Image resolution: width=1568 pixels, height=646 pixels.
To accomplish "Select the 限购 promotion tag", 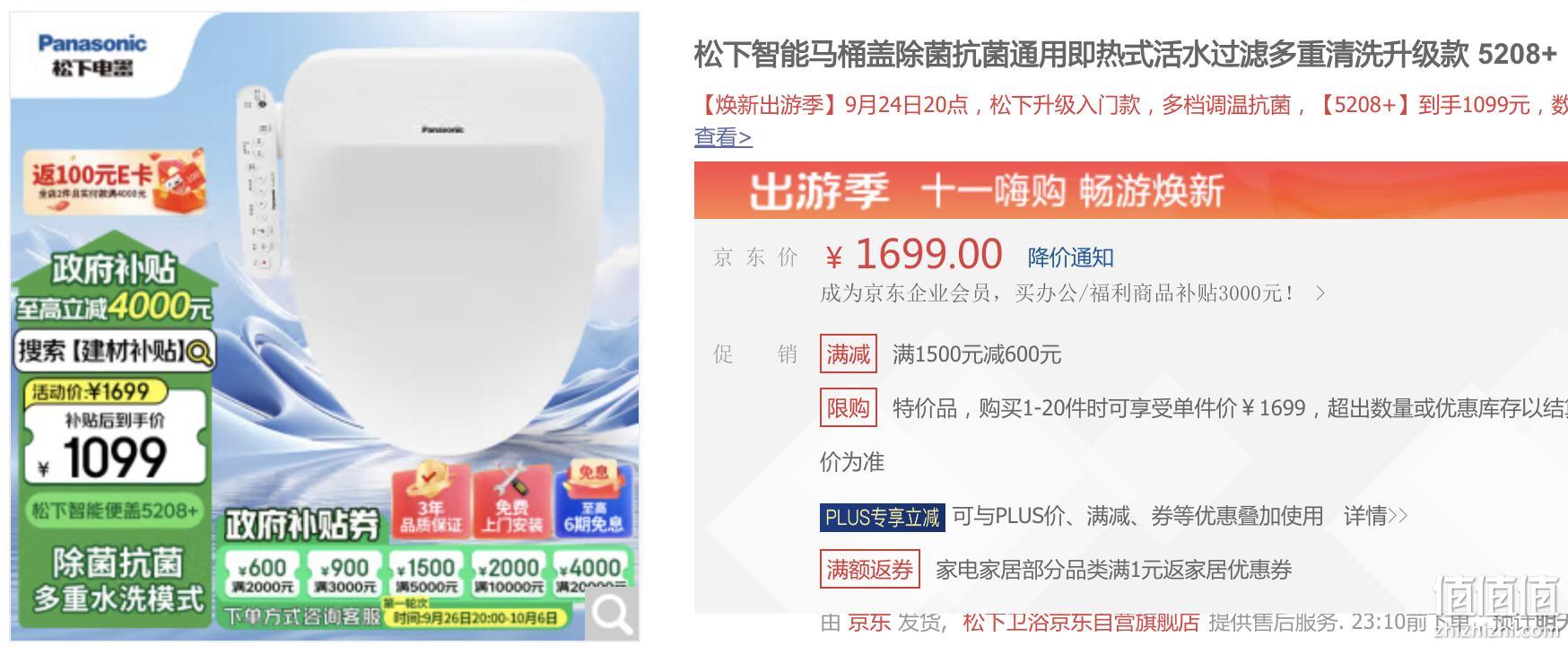I will (x=848, y=408).
